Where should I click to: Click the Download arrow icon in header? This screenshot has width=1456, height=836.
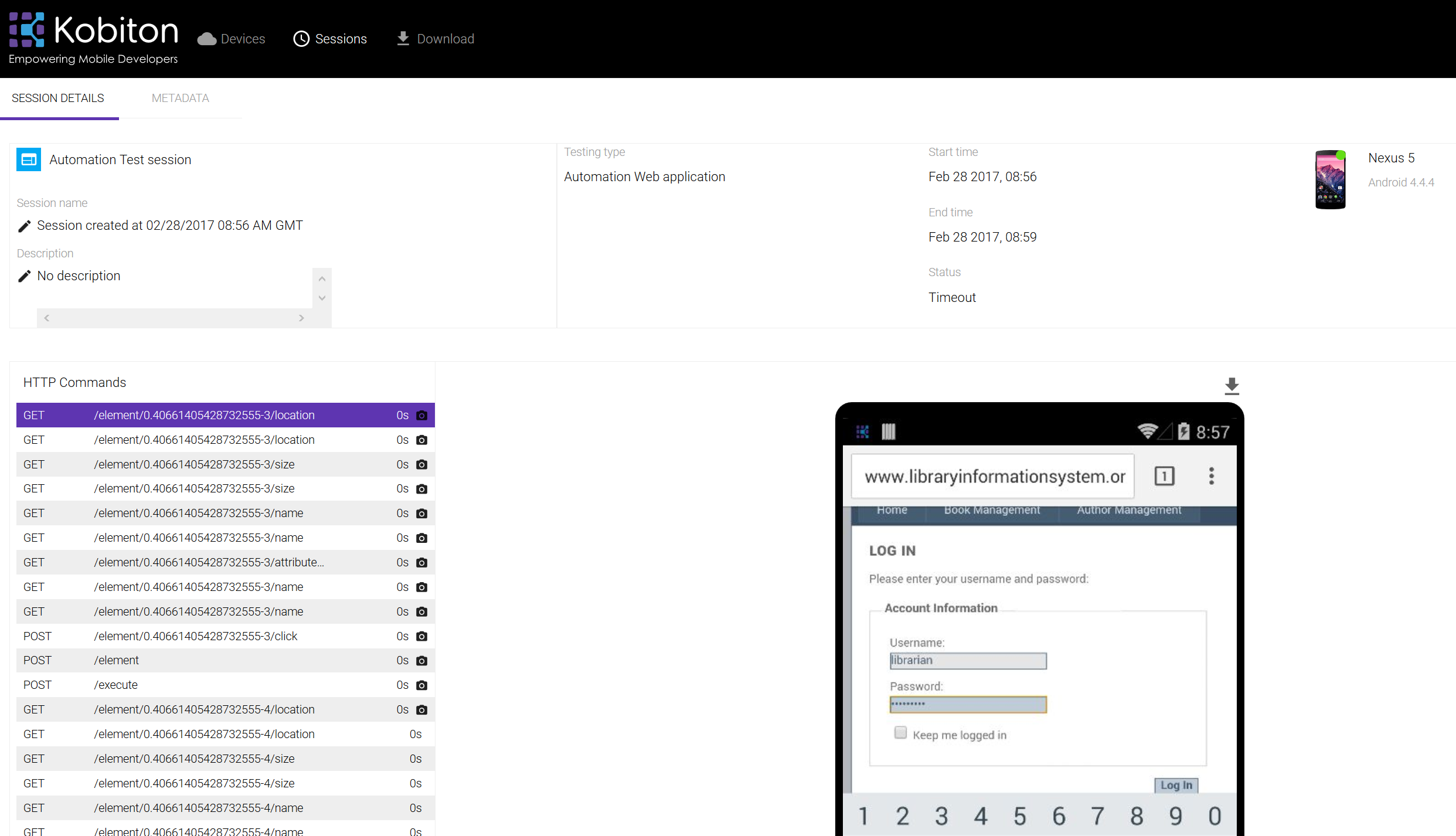[403, 39]
